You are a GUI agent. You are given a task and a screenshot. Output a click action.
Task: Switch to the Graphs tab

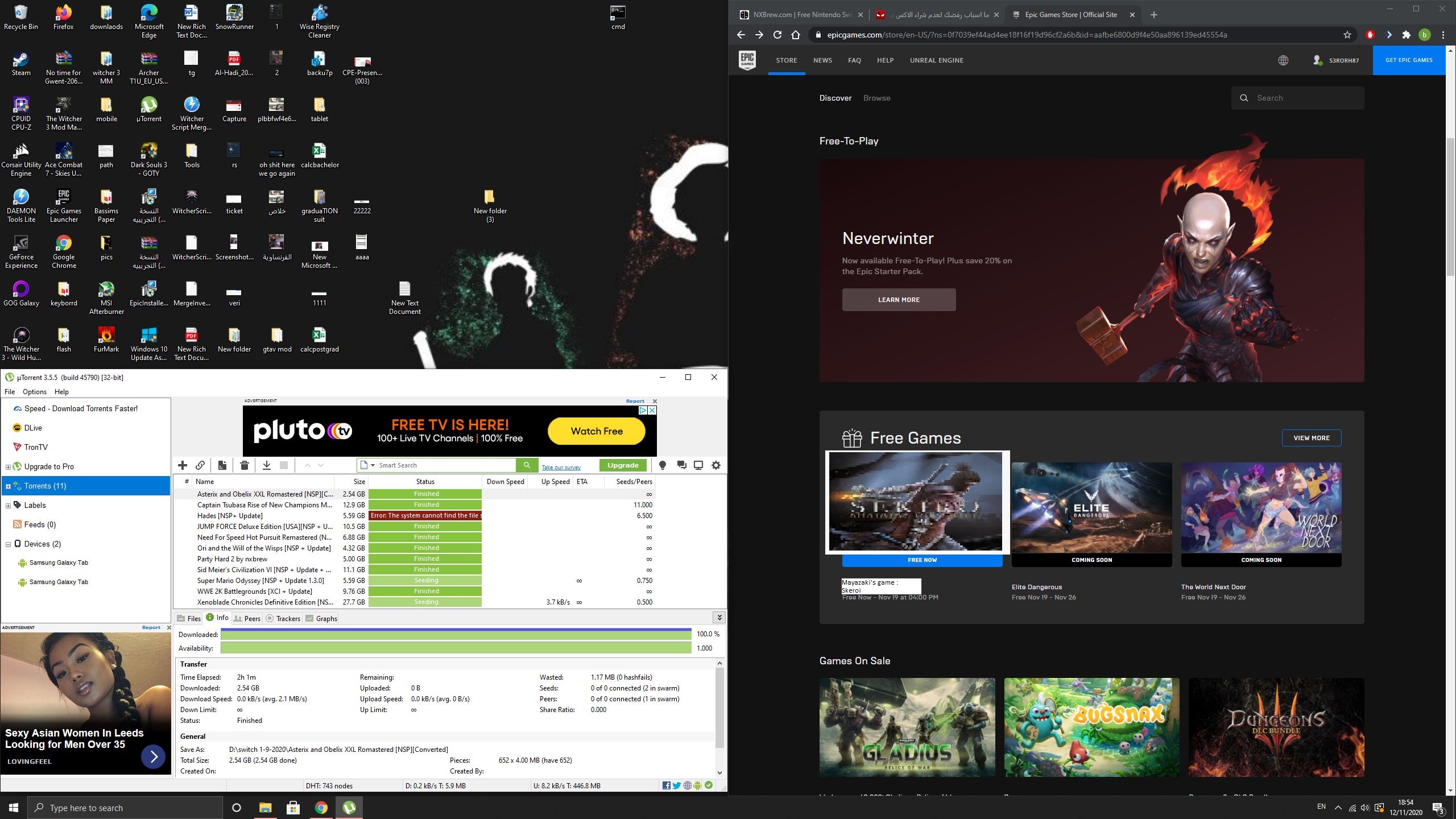click(321, 618)
